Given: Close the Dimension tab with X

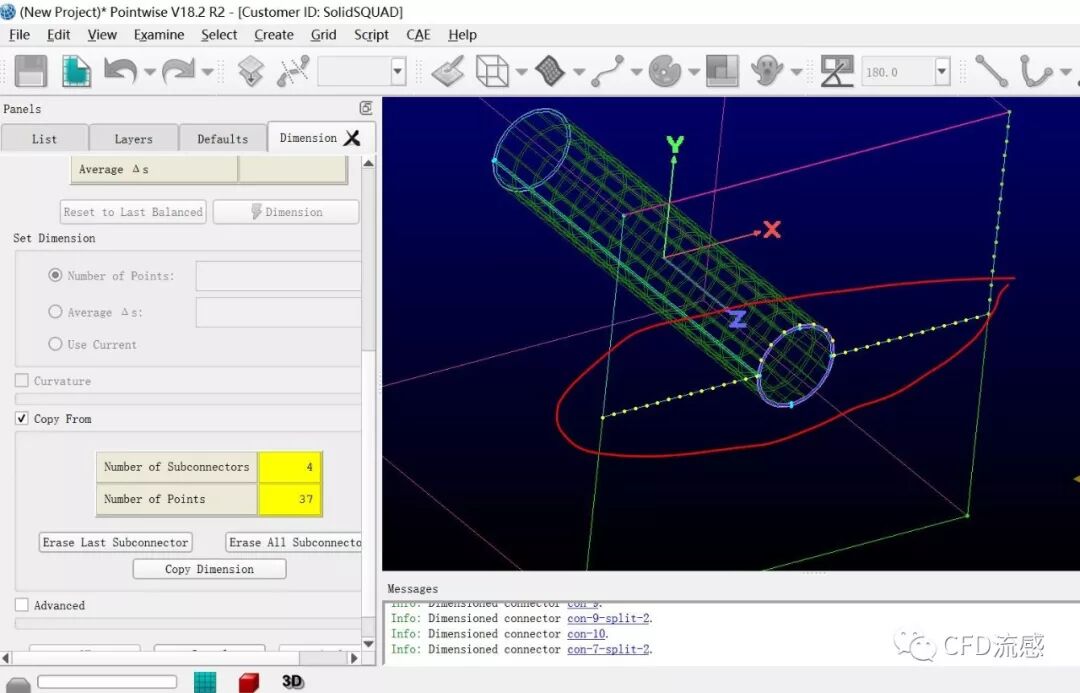Looking at the screenshot, I should [352, 138].
